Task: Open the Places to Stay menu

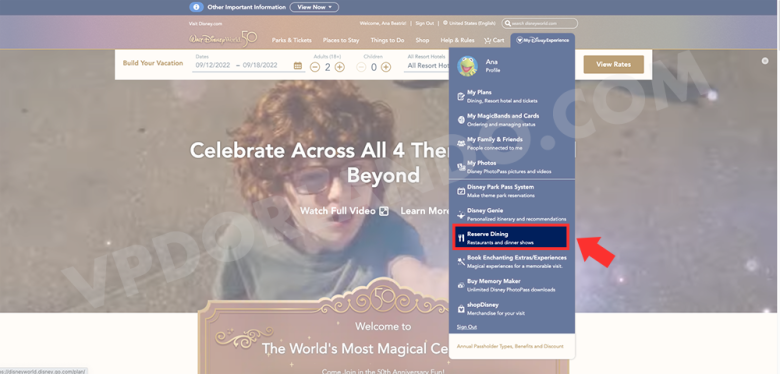Action: click(x=341, y=40)
